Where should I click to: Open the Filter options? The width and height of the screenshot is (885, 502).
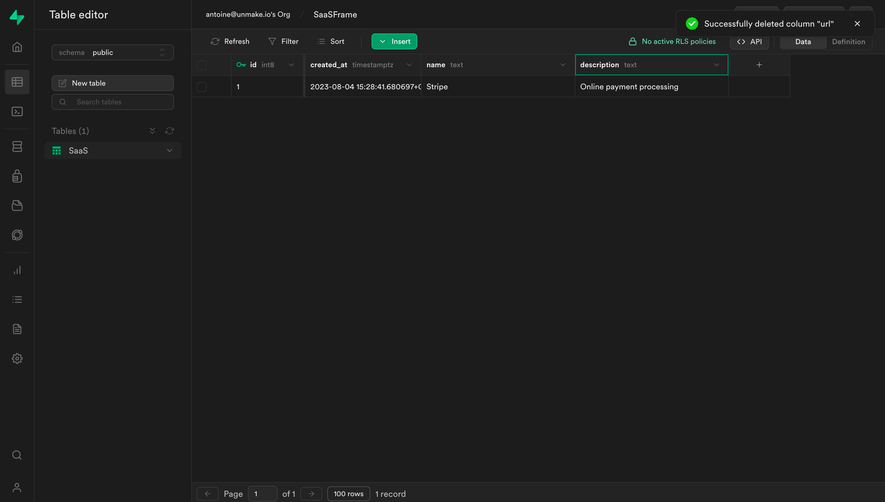(283, 41)
